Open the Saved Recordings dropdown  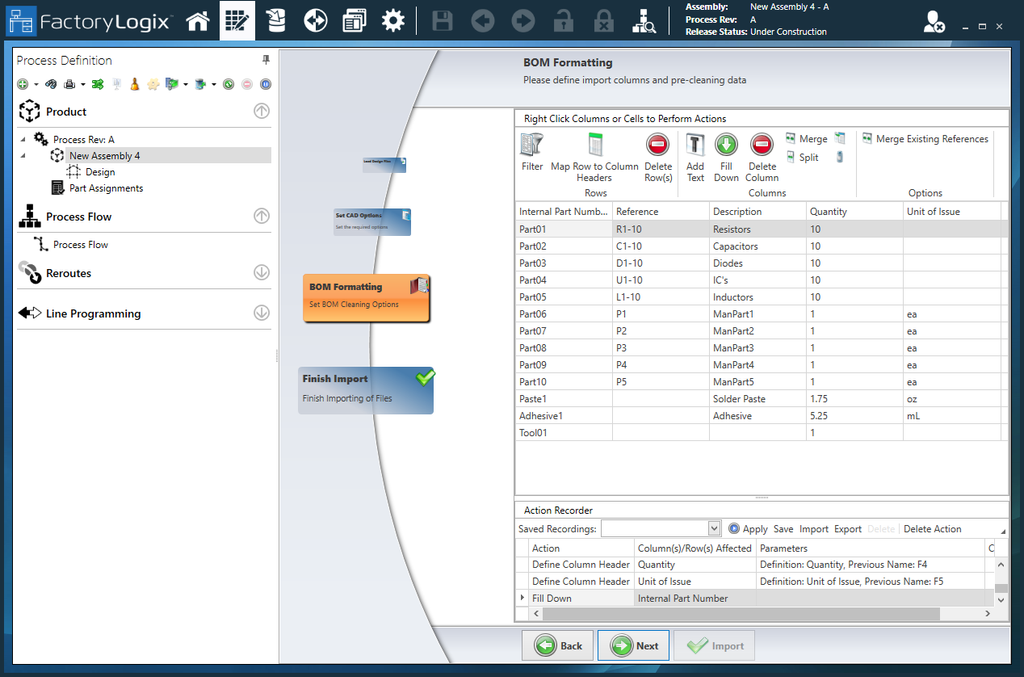pyautogui.click(x=714, y=528)
